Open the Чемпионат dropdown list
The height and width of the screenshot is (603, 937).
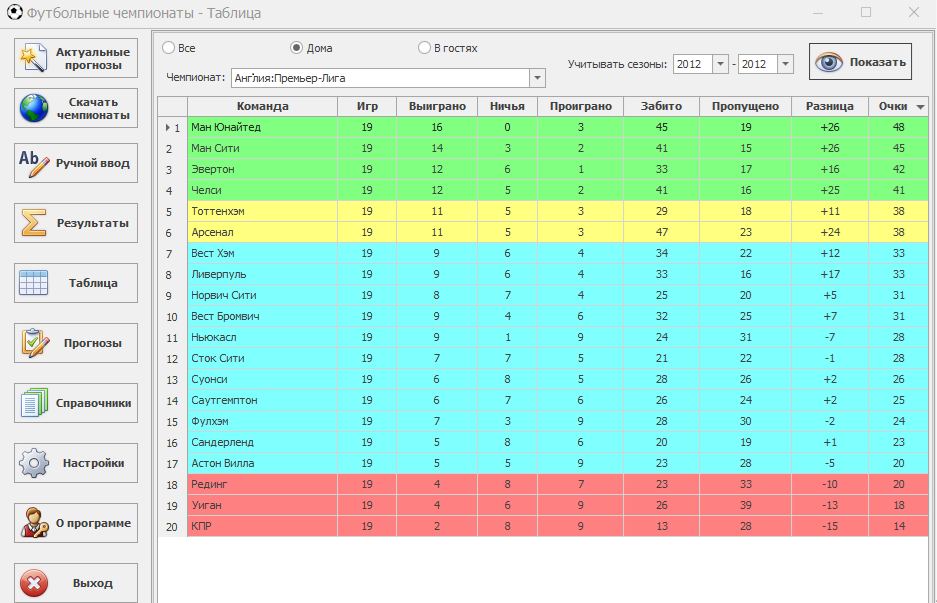pos(537,78)
